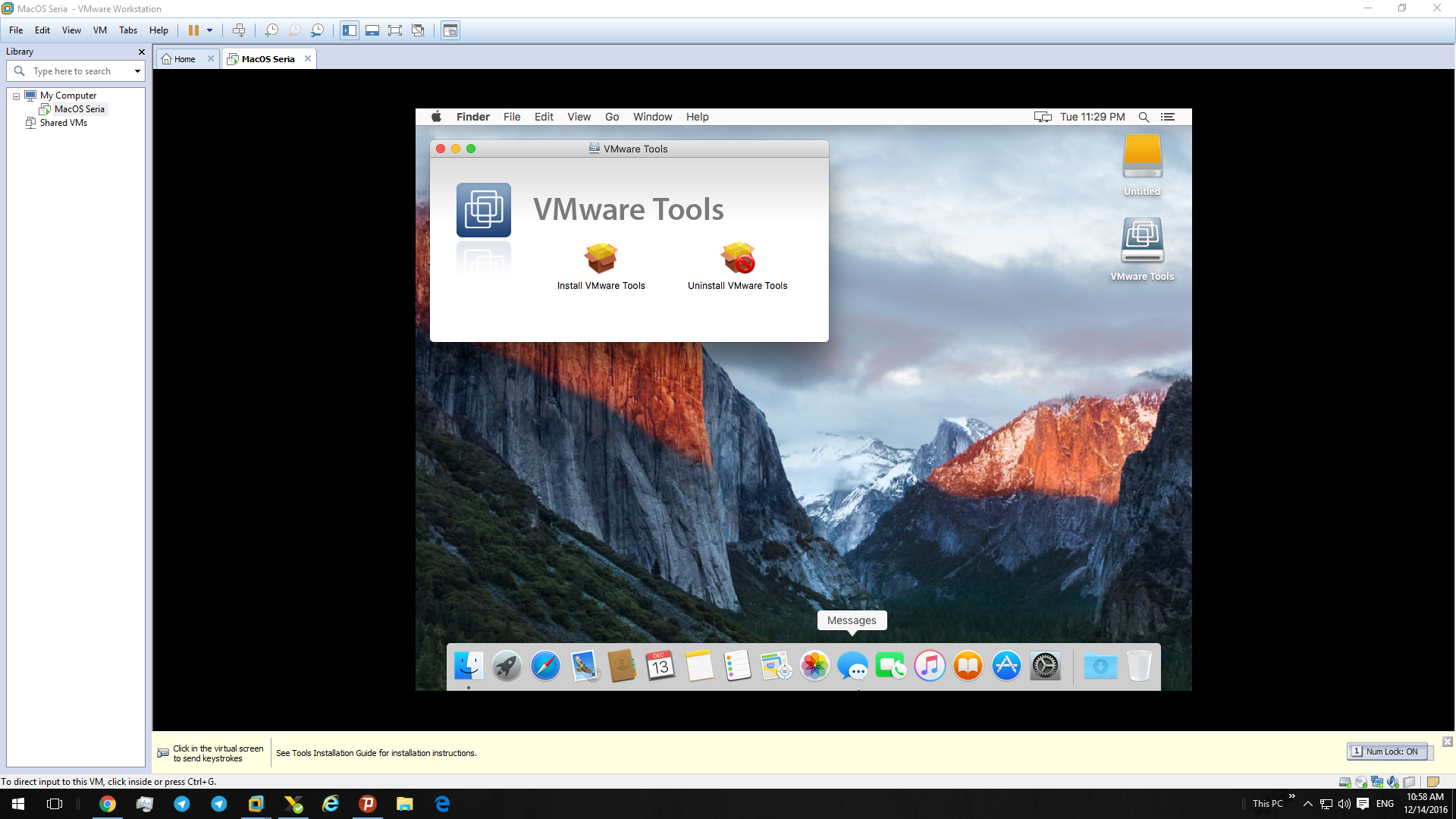Open Messages from the Dock
Screen dimensions: 1456x819
click(x=853, y=666)
